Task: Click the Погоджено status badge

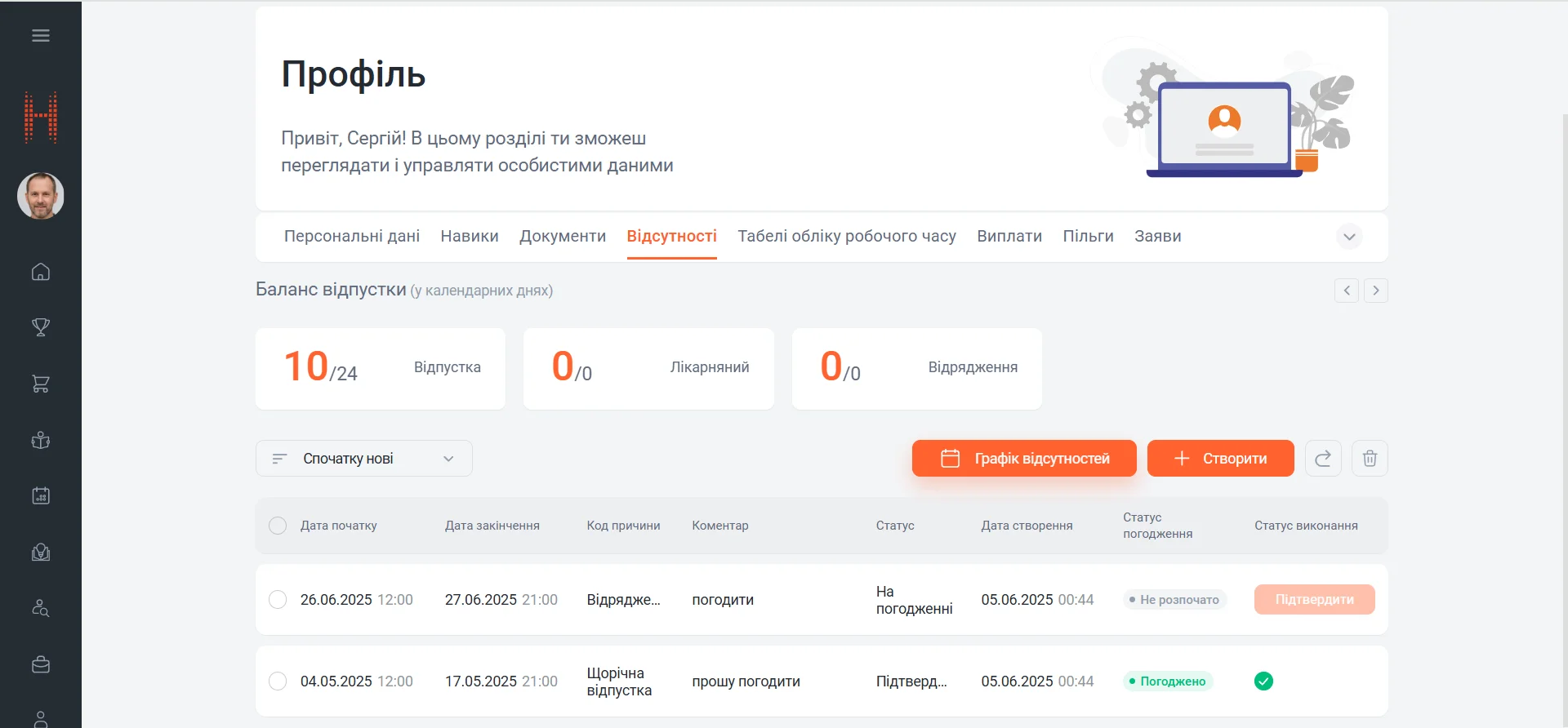Action: 1168,681
